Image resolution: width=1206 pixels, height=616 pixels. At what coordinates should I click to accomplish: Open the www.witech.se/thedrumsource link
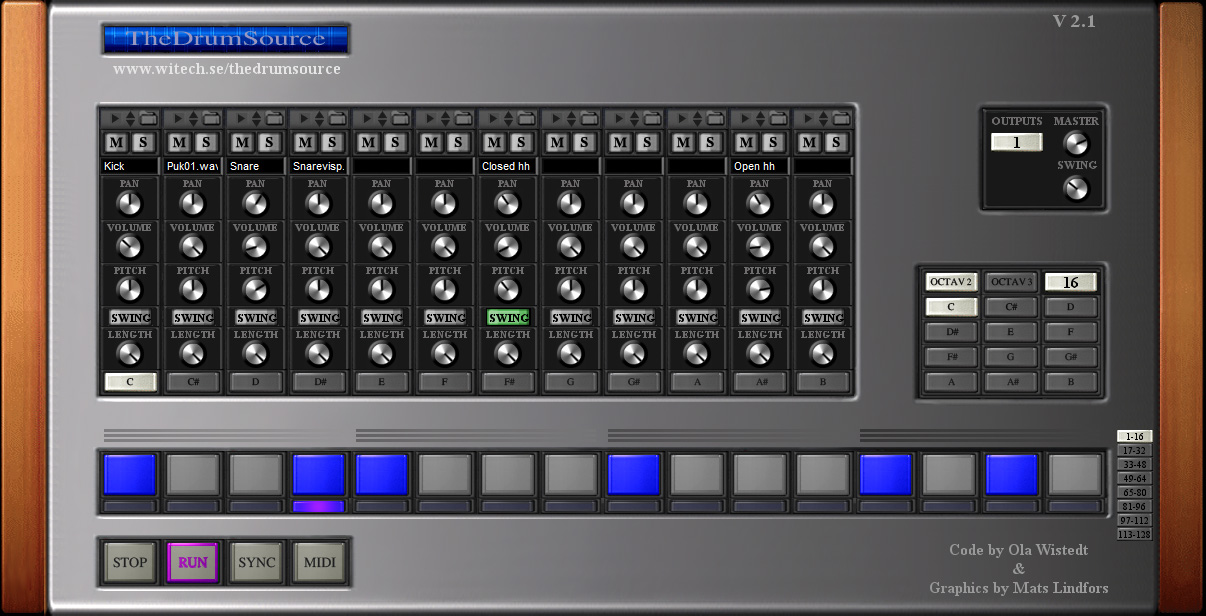(227, 69)
